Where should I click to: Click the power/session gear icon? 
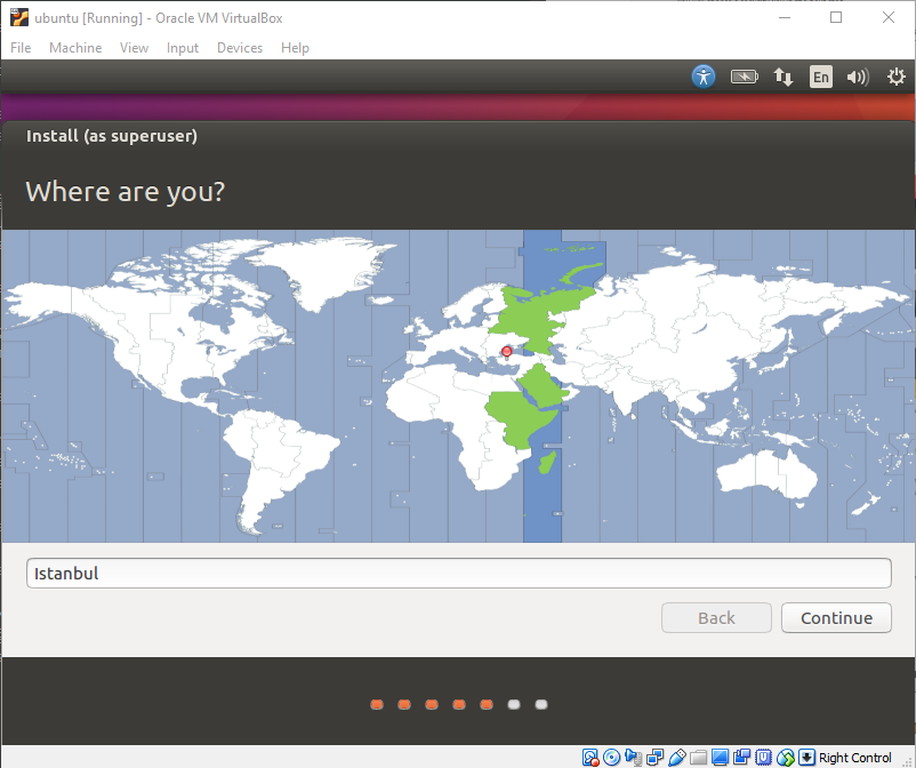coord(895,77)
